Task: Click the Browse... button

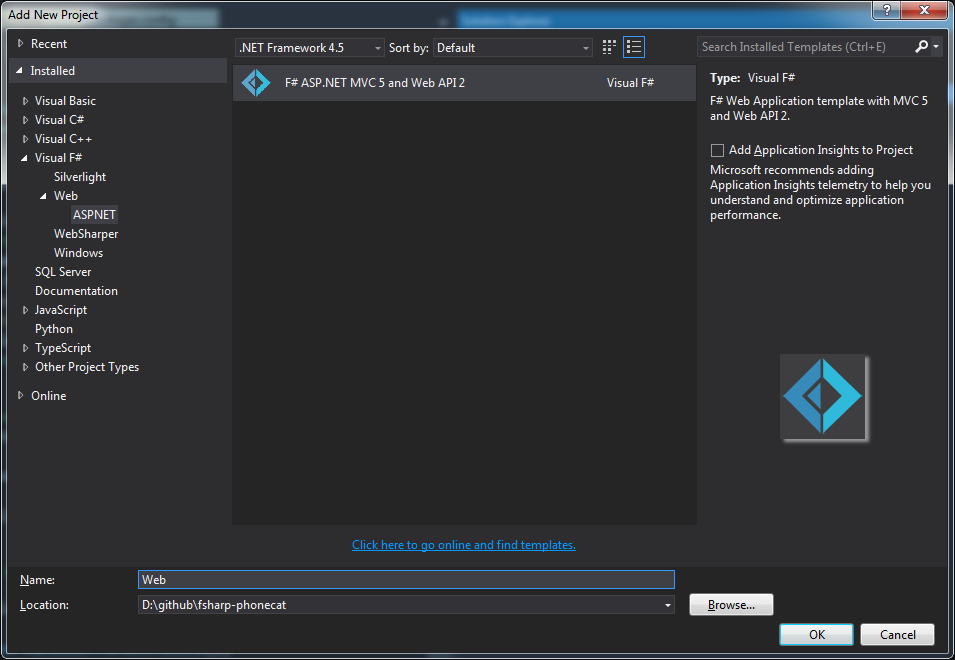Action: pyautogui.click(x=731, y=605)
